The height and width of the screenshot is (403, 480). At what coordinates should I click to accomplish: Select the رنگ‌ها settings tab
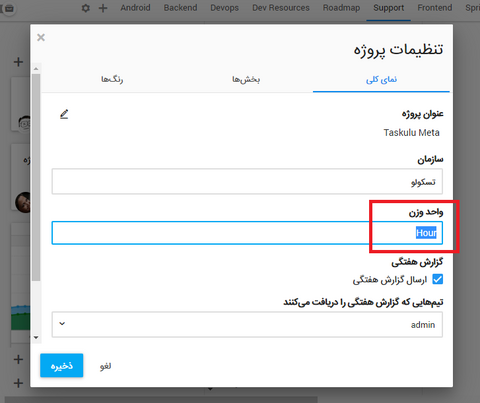tap(112, 79)
